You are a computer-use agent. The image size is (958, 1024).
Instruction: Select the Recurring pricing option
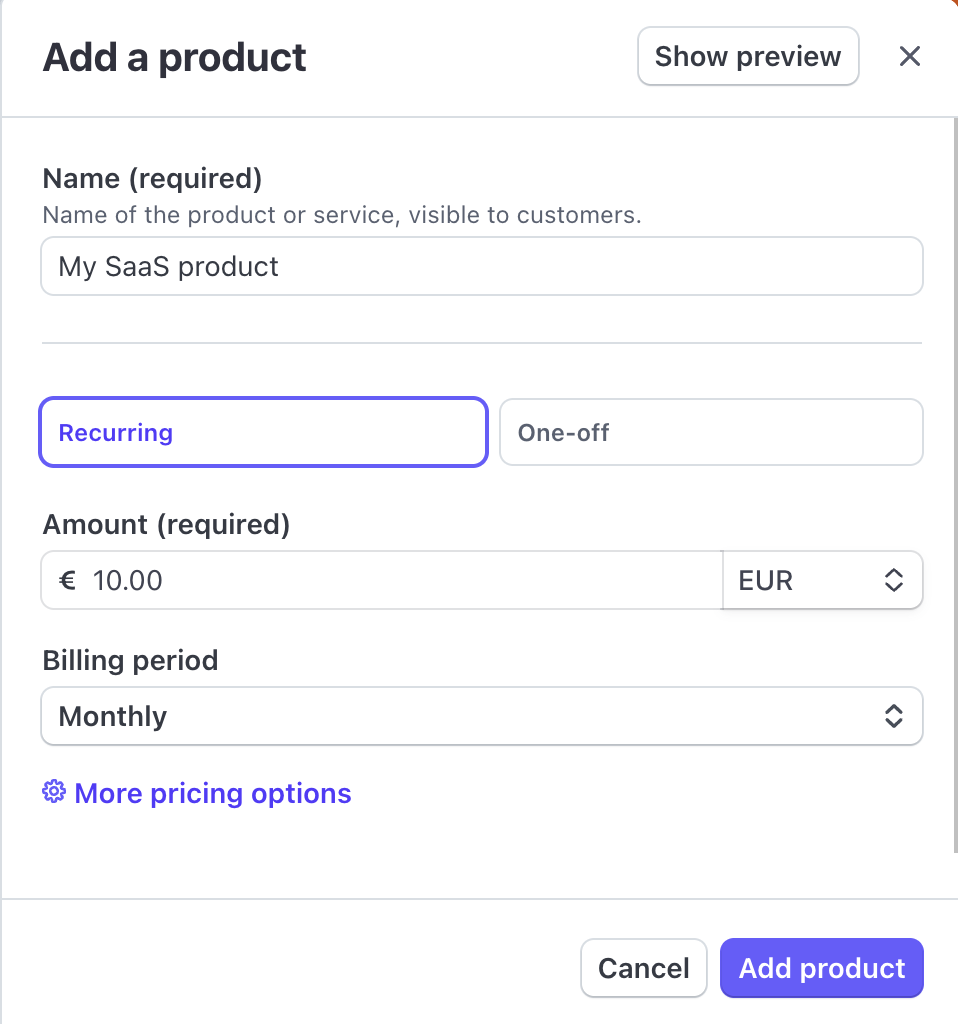[x=263, y=433]
